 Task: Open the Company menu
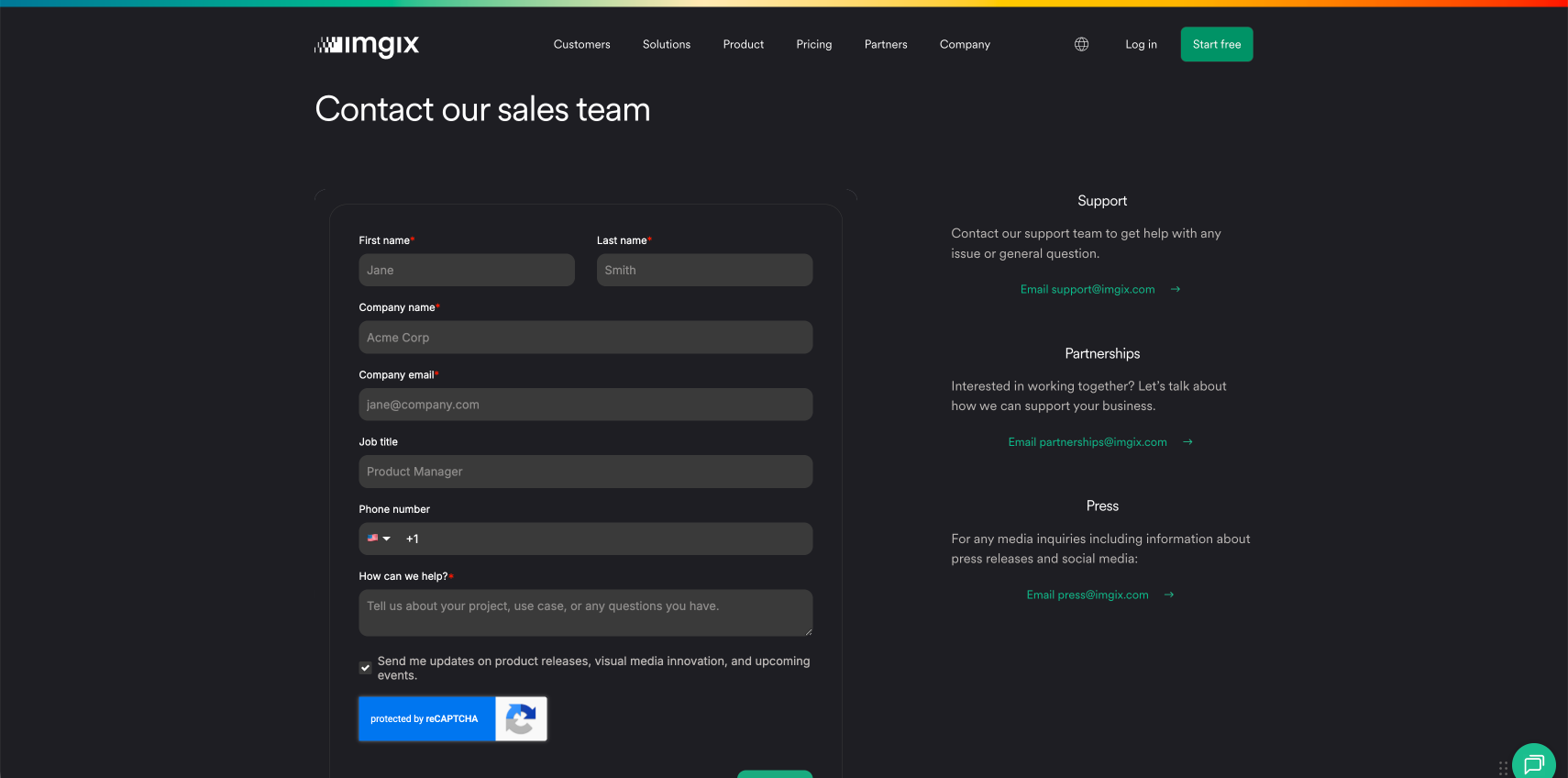click(x=965, y=44)
